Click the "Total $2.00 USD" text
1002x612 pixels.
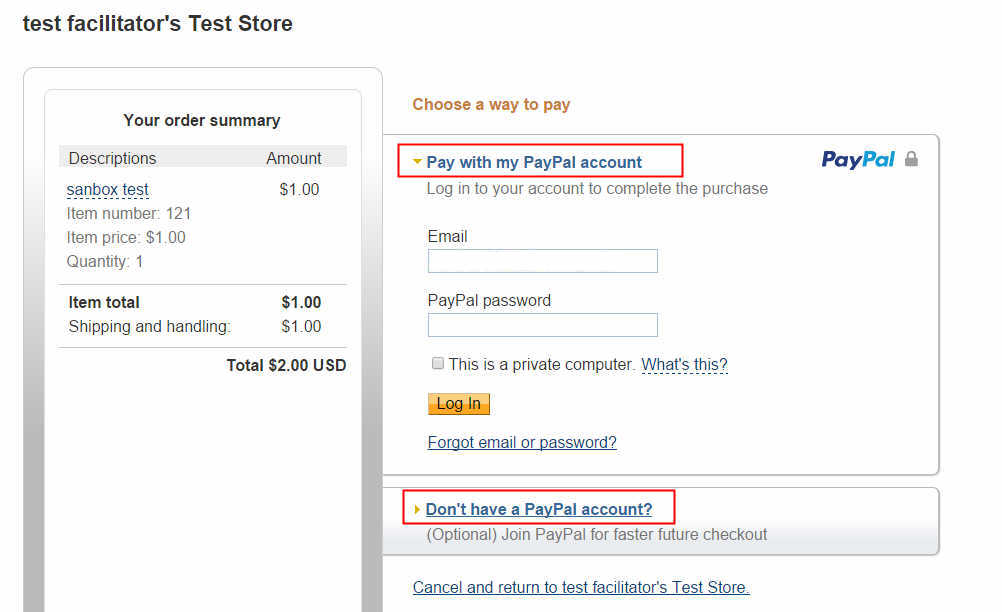[286, 365]
